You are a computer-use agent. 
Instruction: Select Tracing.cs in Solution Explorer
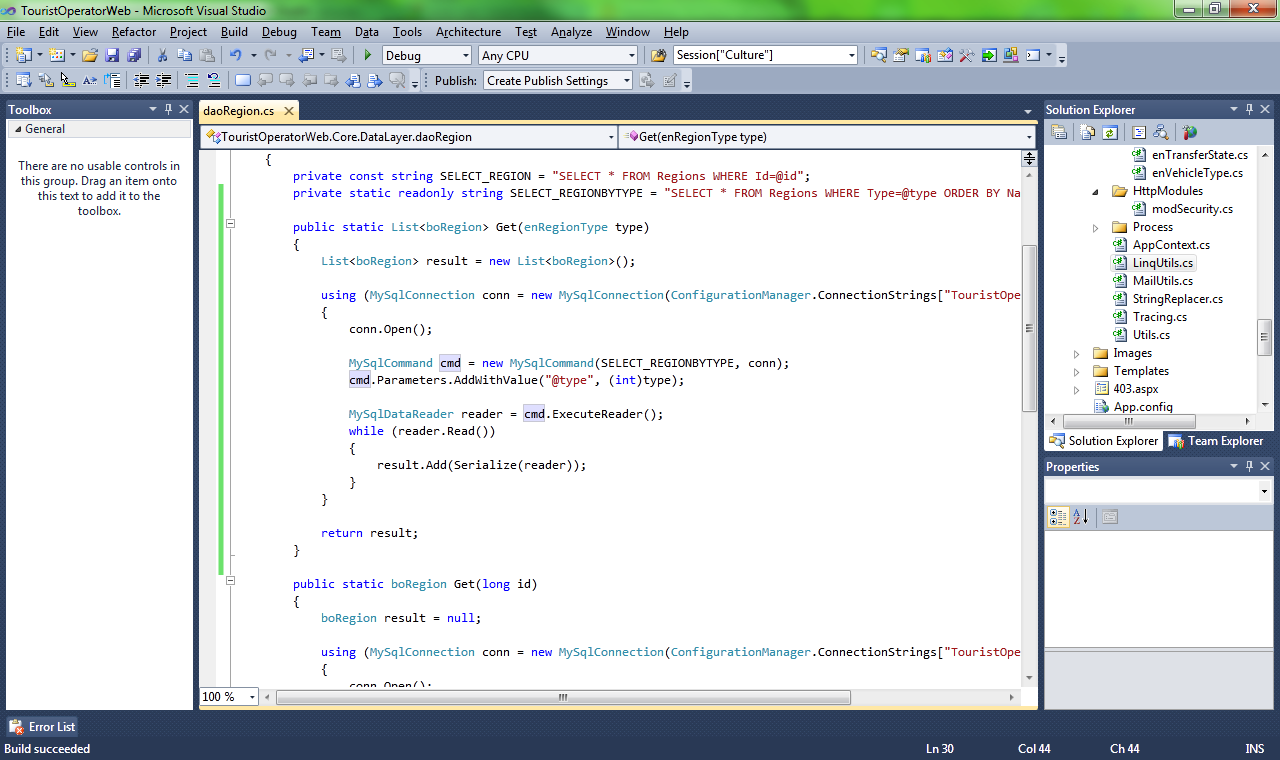(1151, 317)
